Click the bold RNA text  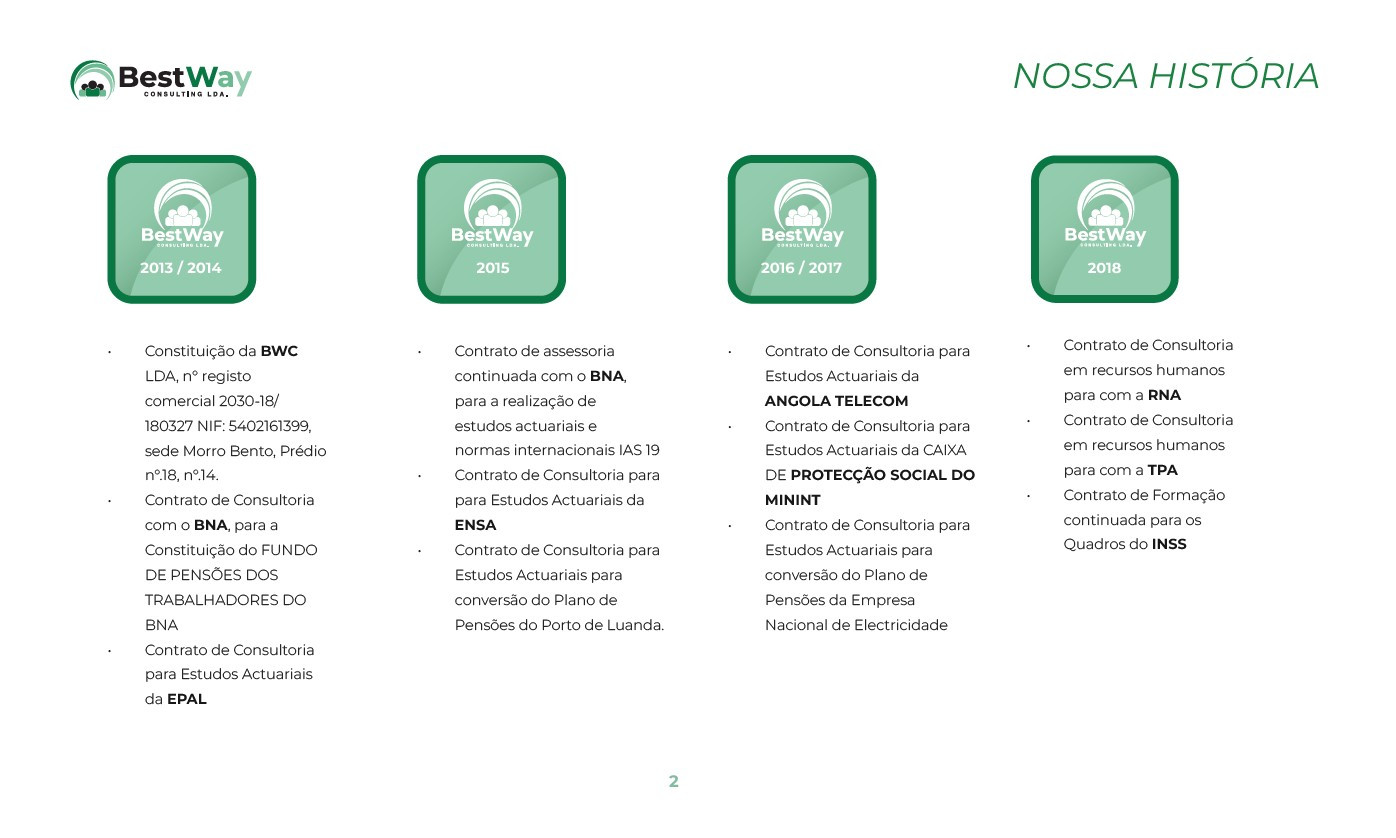(x=1164, y=395)
